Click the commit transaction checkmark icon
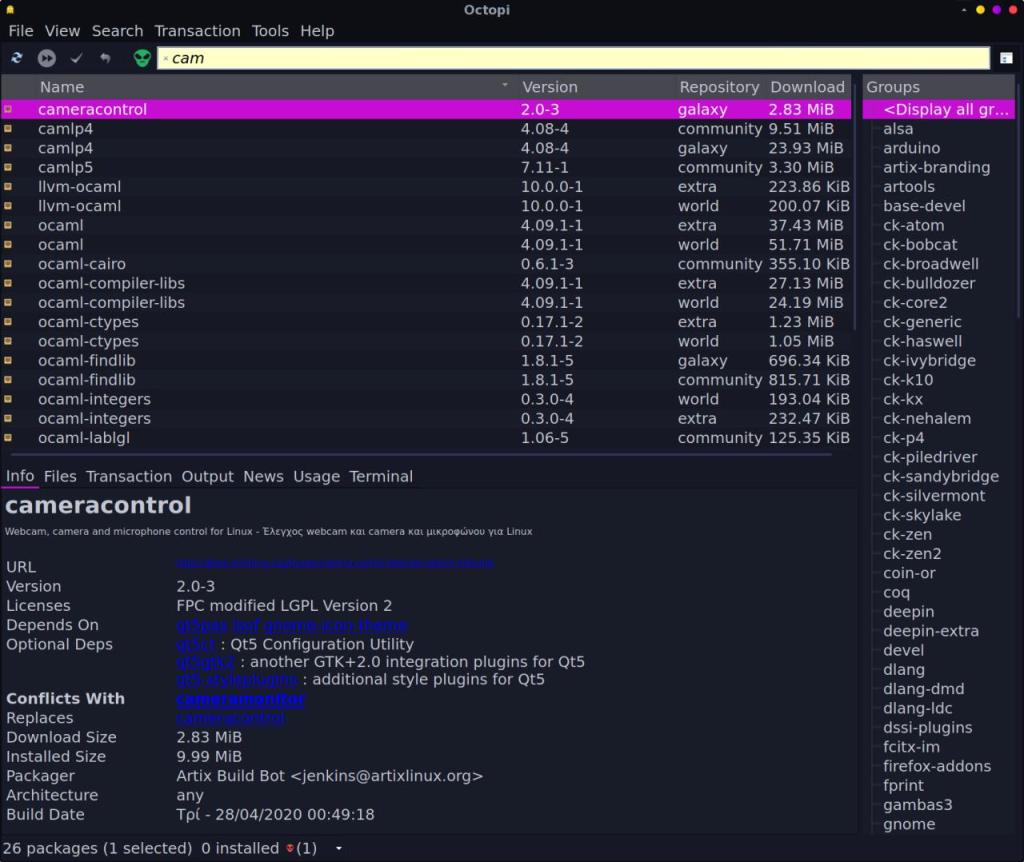Image resolution: width=1024 pixels, height=862 pixels. (76, 58)
